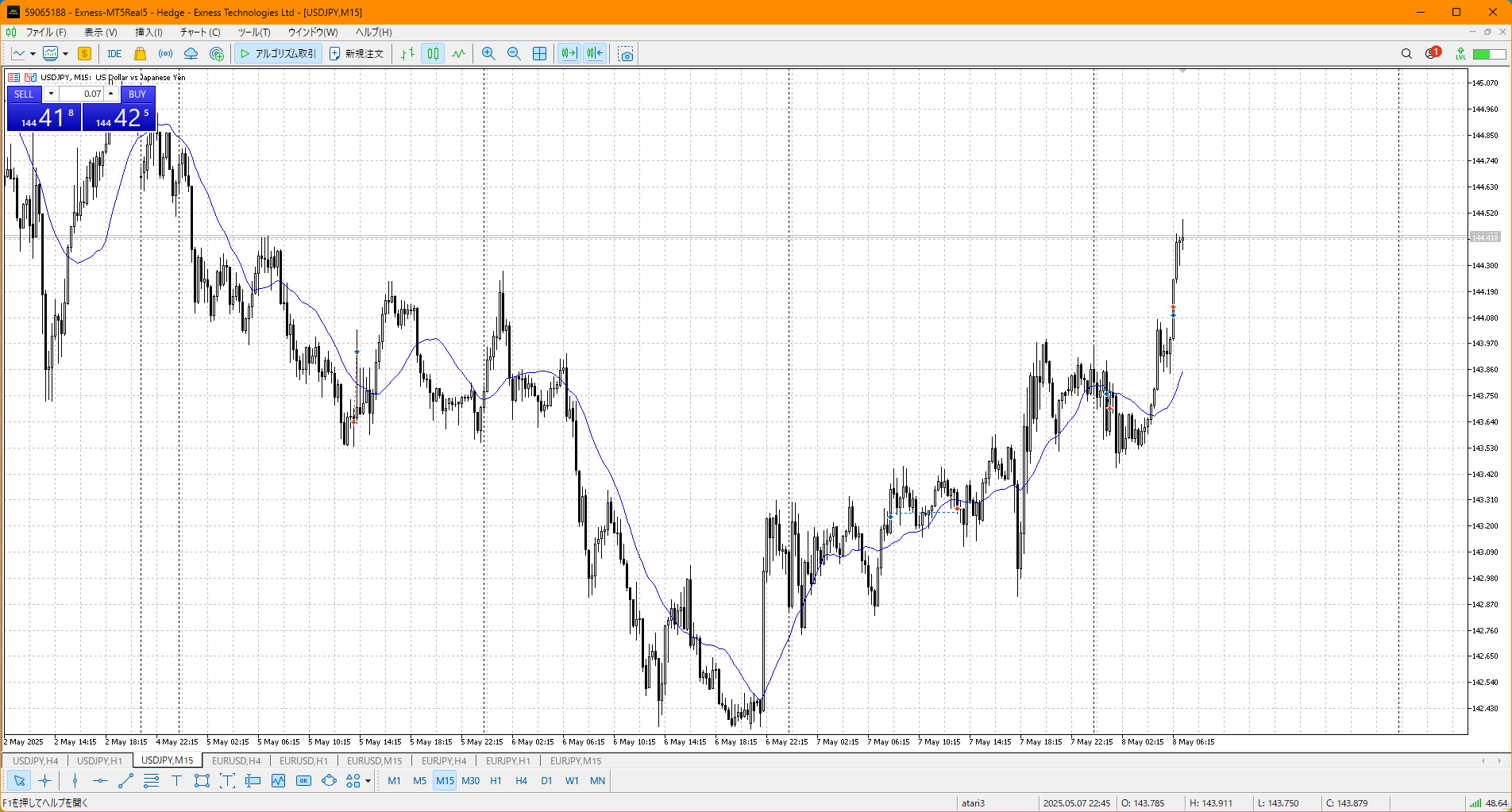
Task: Select the equidistant channel tool
Action: (151, 781)
